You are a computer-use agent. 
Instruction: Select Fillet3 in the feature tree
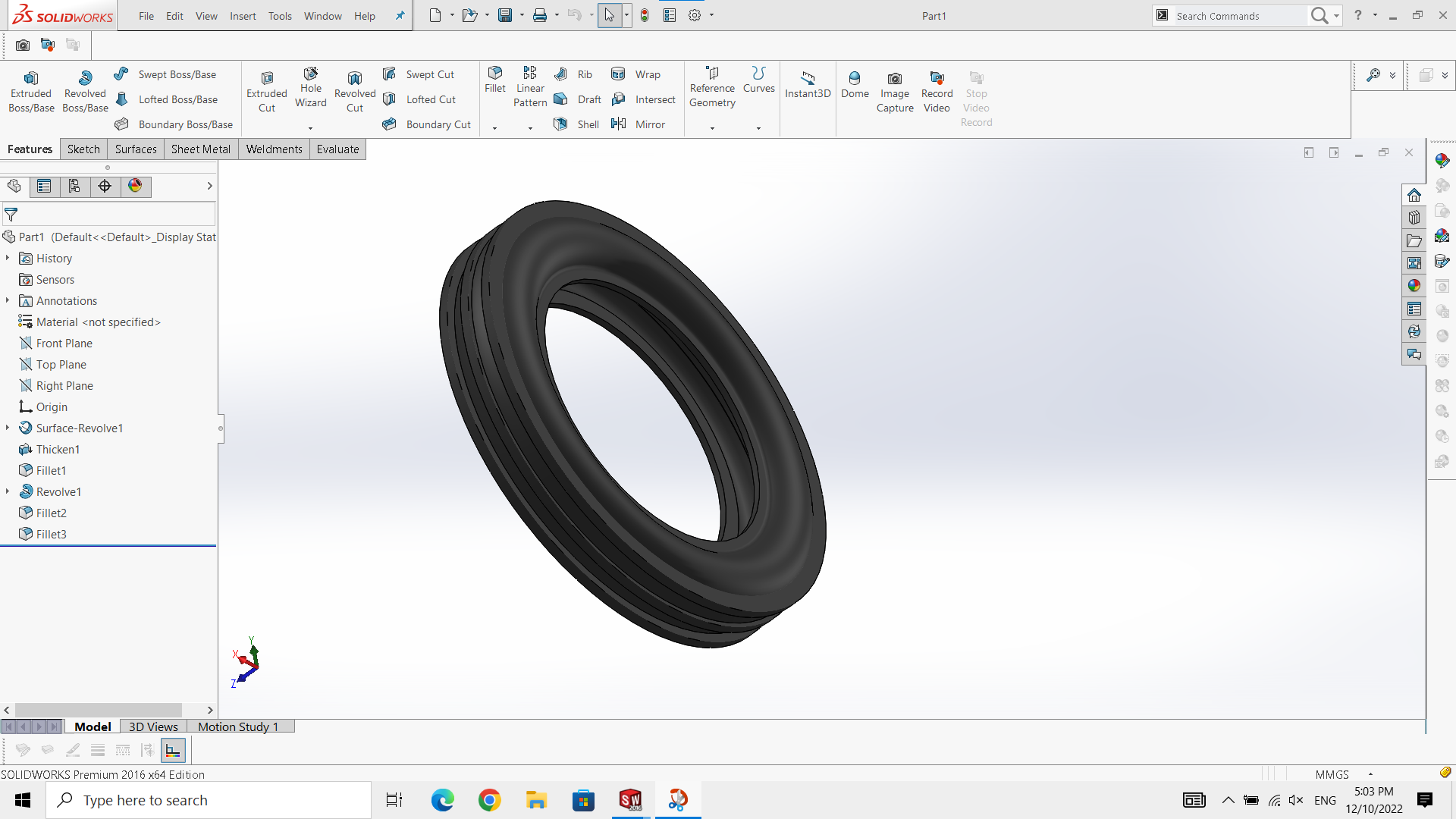coord(51,534)
